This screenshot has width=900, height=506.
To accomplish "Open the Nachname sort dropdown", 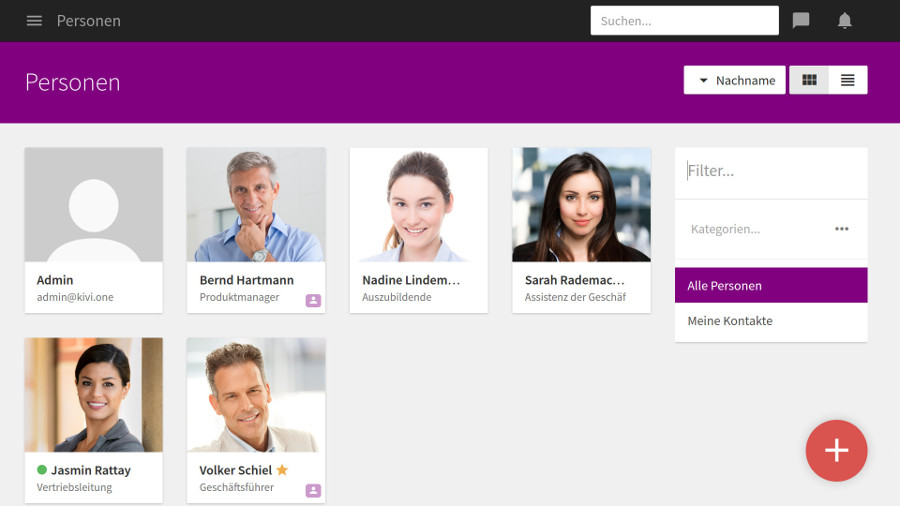I will pyautogui.click(x=735, y=80).
